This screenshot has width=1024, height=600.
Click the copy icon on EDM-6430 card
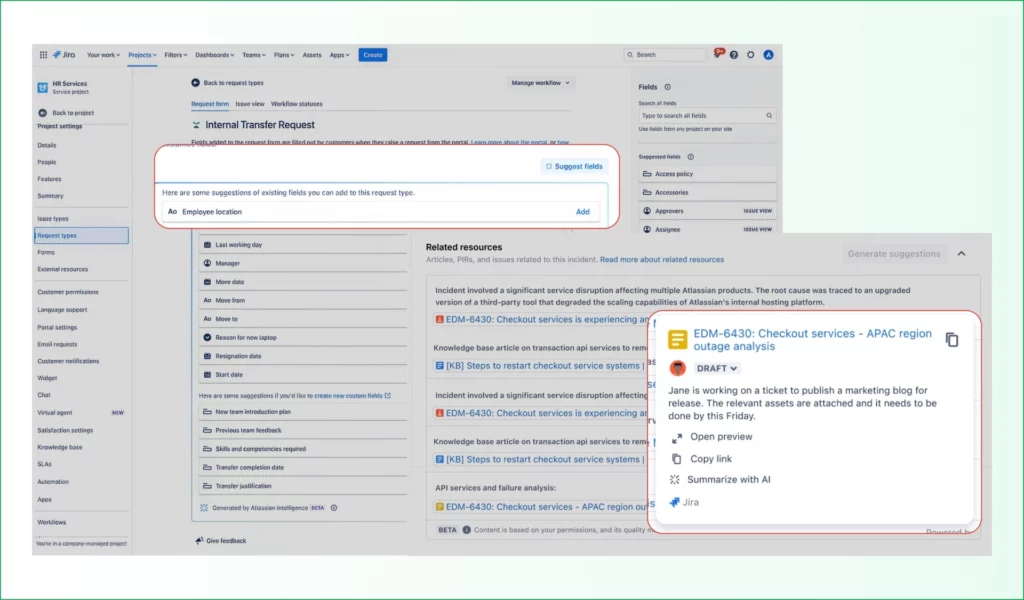[x=952, y=339]
